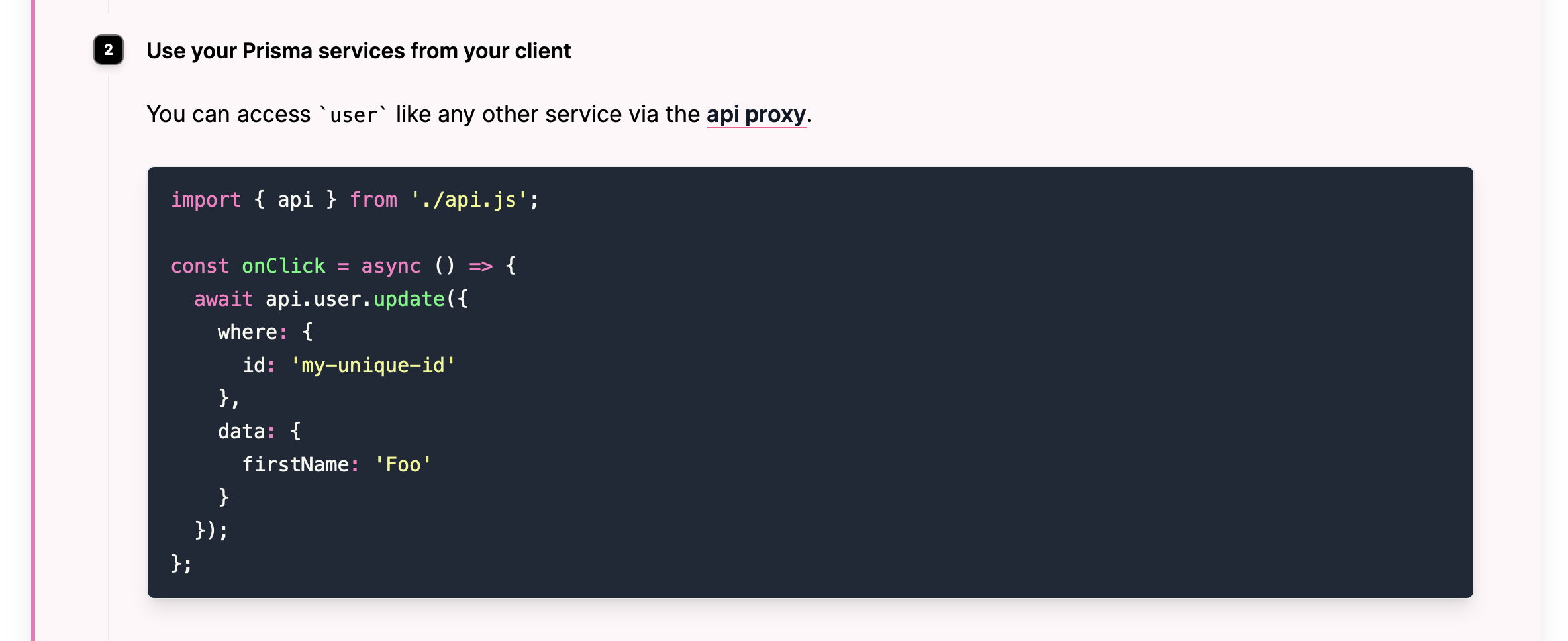The width and height of the screenshot is (1568, 641).
Task: Click the async keyword in code
Action: pos(391,266)
